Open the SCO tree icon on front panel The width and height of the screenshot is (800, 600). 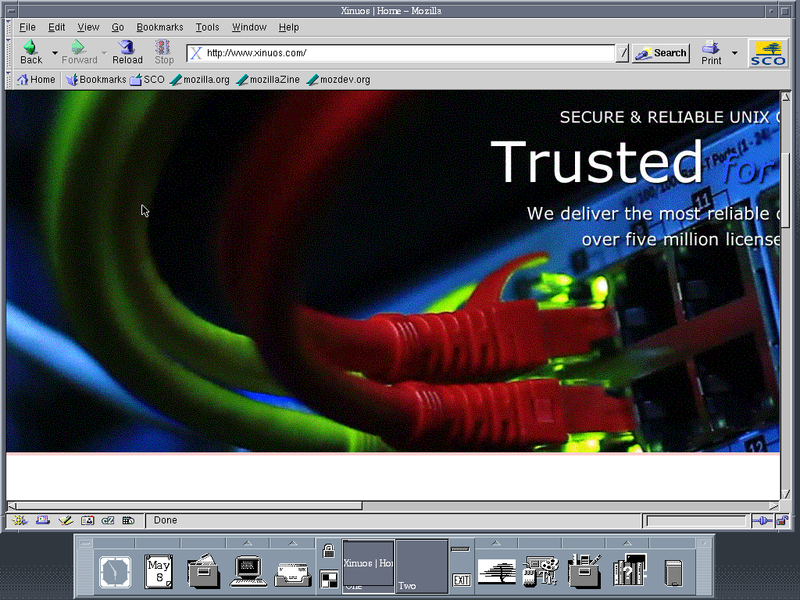tap(496, 571)
